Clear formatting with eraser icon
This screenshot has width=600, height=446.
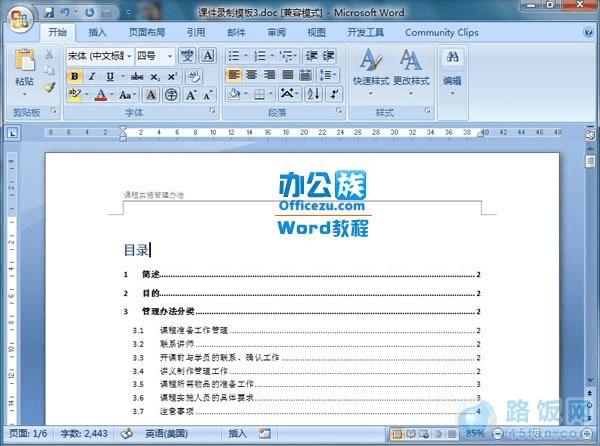pyautogui.click(x=194, y=77)
